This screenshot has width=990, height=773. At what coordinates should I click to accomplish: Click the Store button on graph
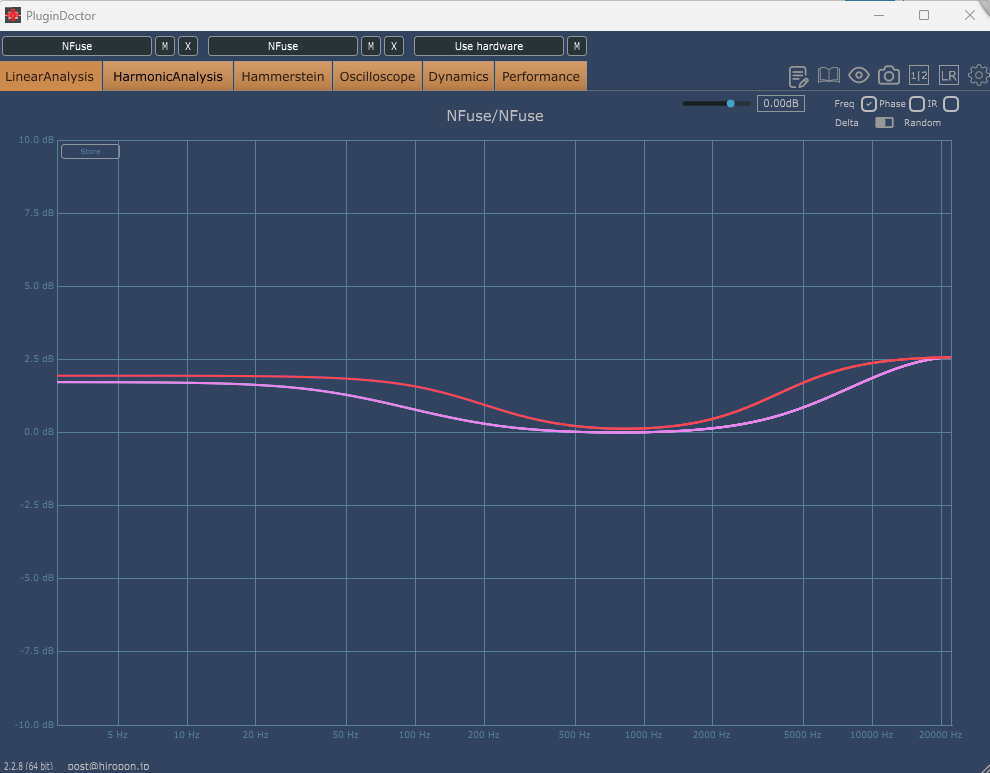coord(90,152)
